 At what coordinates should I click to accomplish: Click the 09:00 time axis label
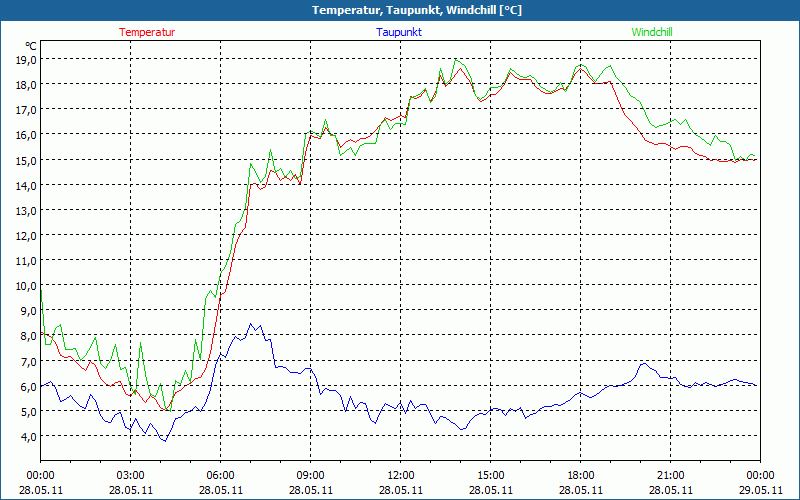[x=311, y=476]
